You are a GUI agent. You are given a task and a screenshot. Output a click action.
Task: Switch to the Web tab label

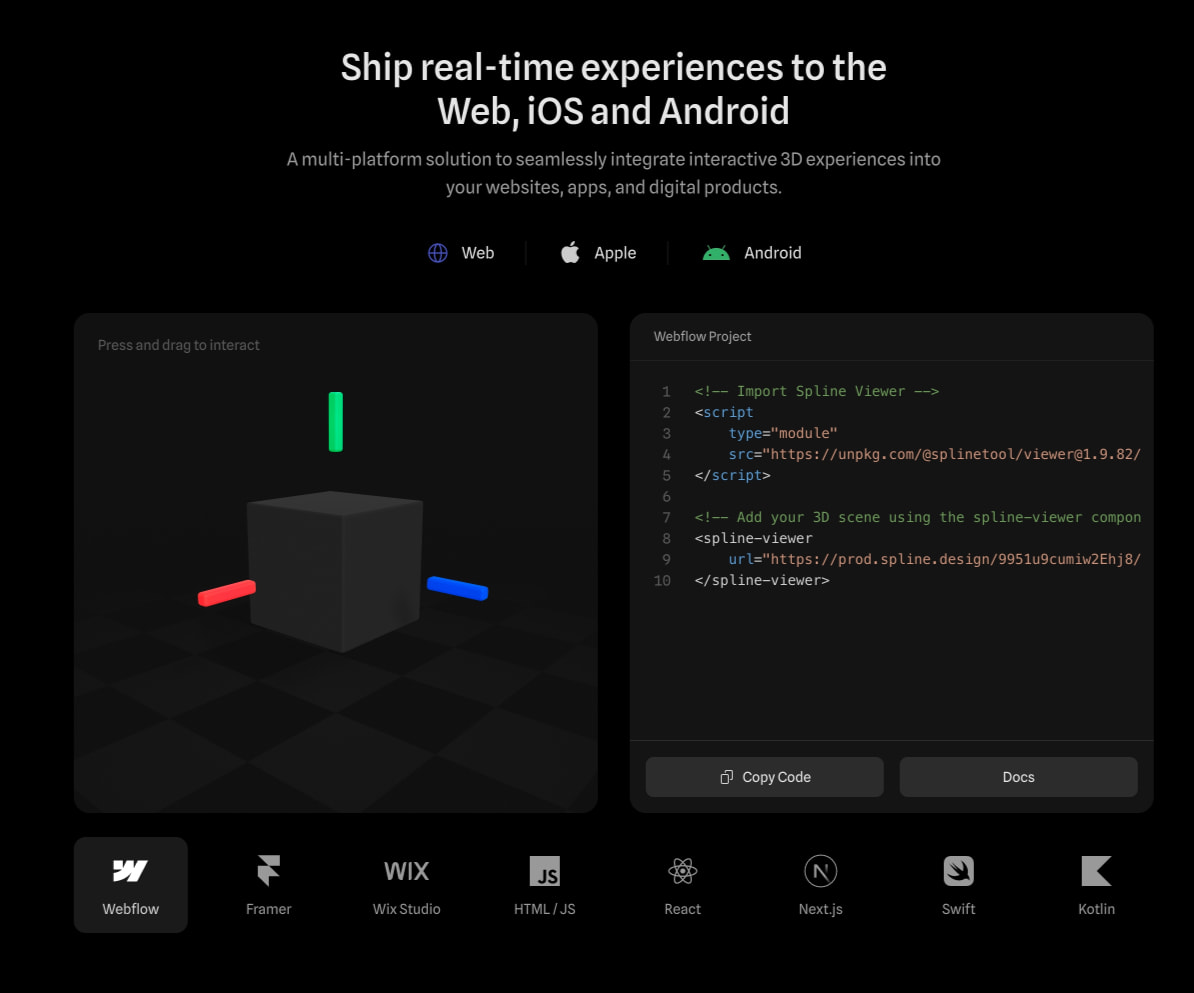tap(478, 253)
